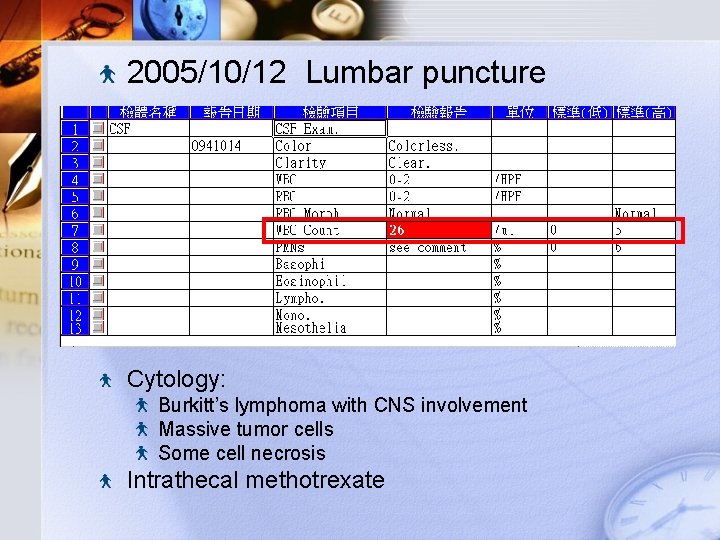Click 'Burkitt's lymphoma with CNS involvement' line
The image size is (720, 540).
pos(343,405)
